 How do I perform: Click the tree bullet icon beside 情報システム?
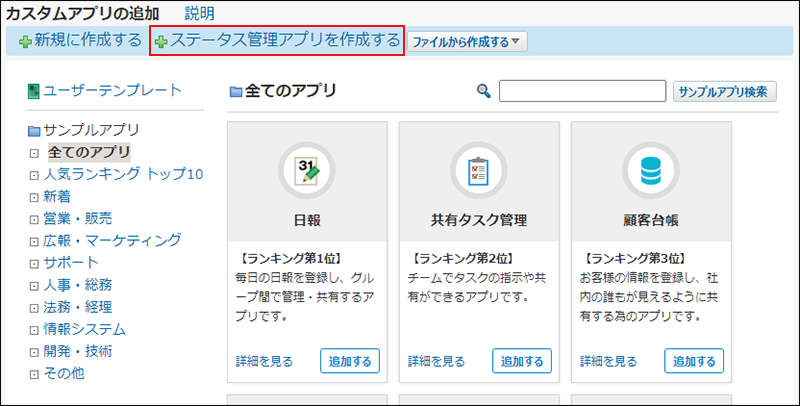(34, 330)
